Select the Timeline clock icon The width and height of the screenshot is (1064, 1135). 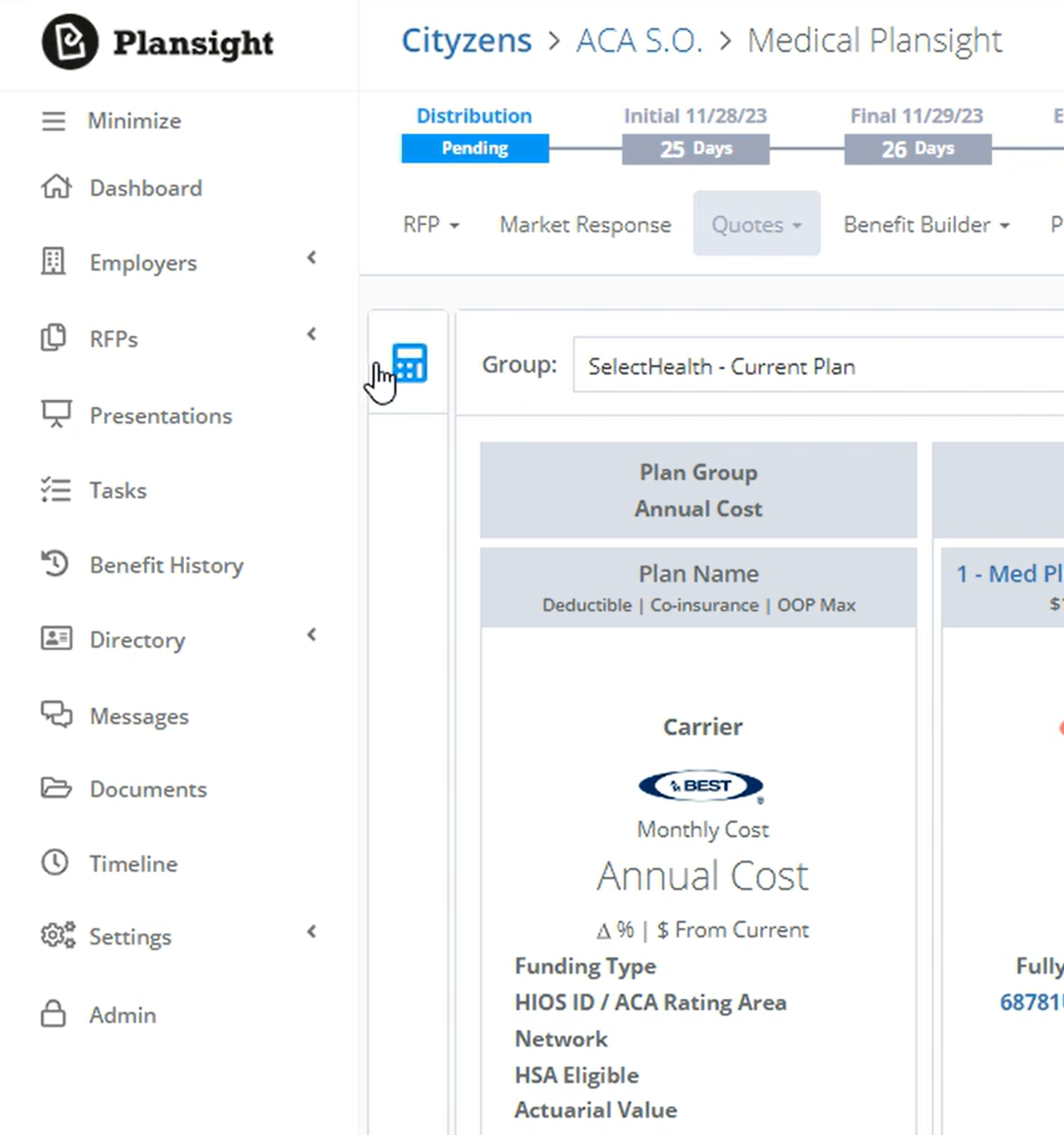tap(55, 864)
